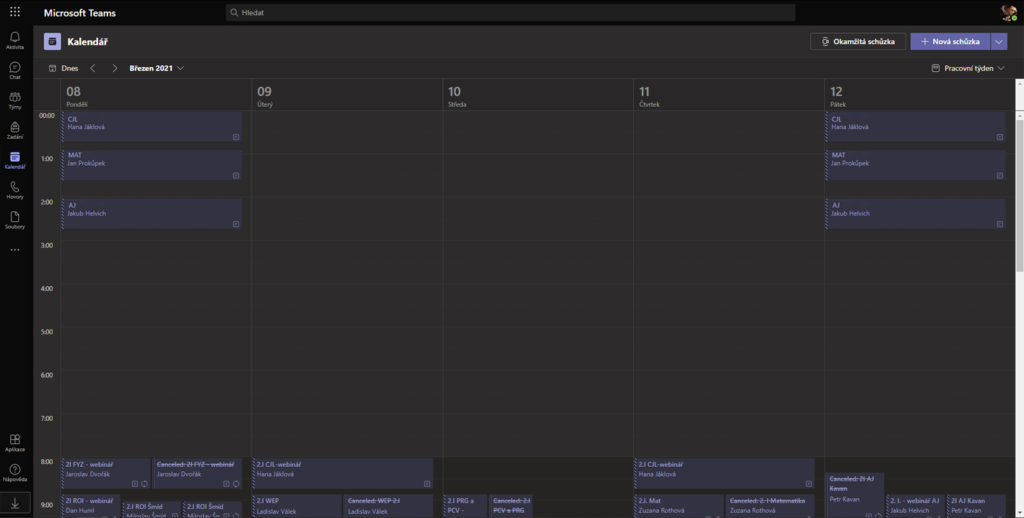Click the Hledat search field
Image resolution: width=1024 pixels, height=518 pixels.
pyautogui.click(x=510, y=12)
